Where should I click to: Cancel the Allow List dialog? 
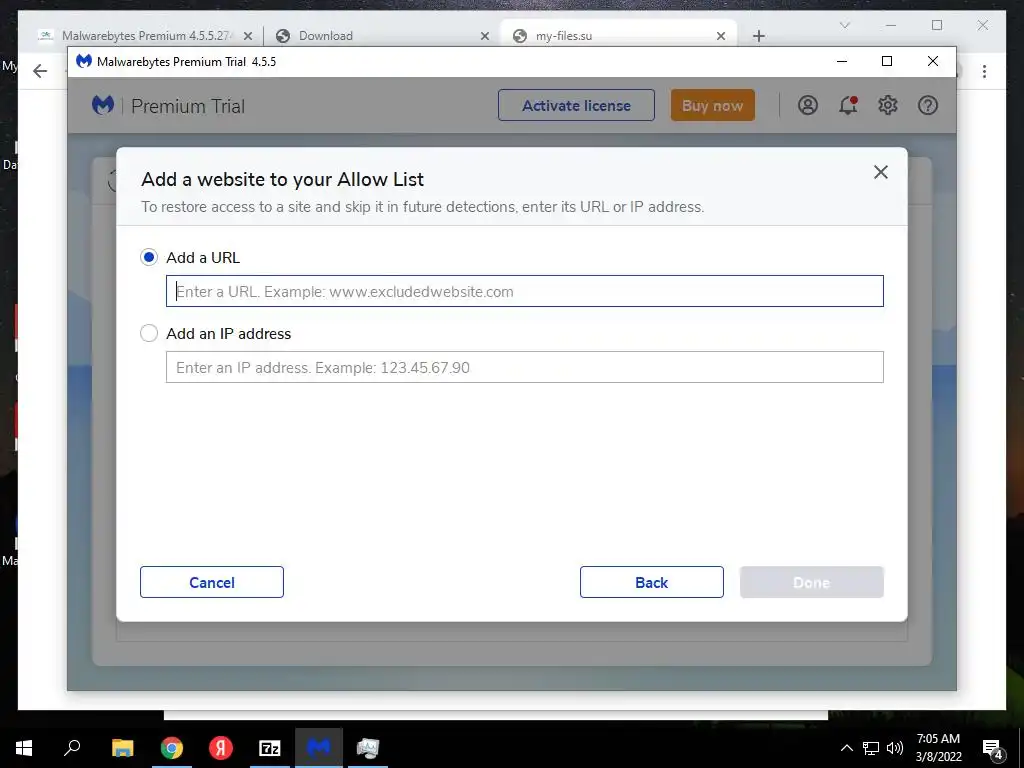pyautogui.click(x=212, y=582)
